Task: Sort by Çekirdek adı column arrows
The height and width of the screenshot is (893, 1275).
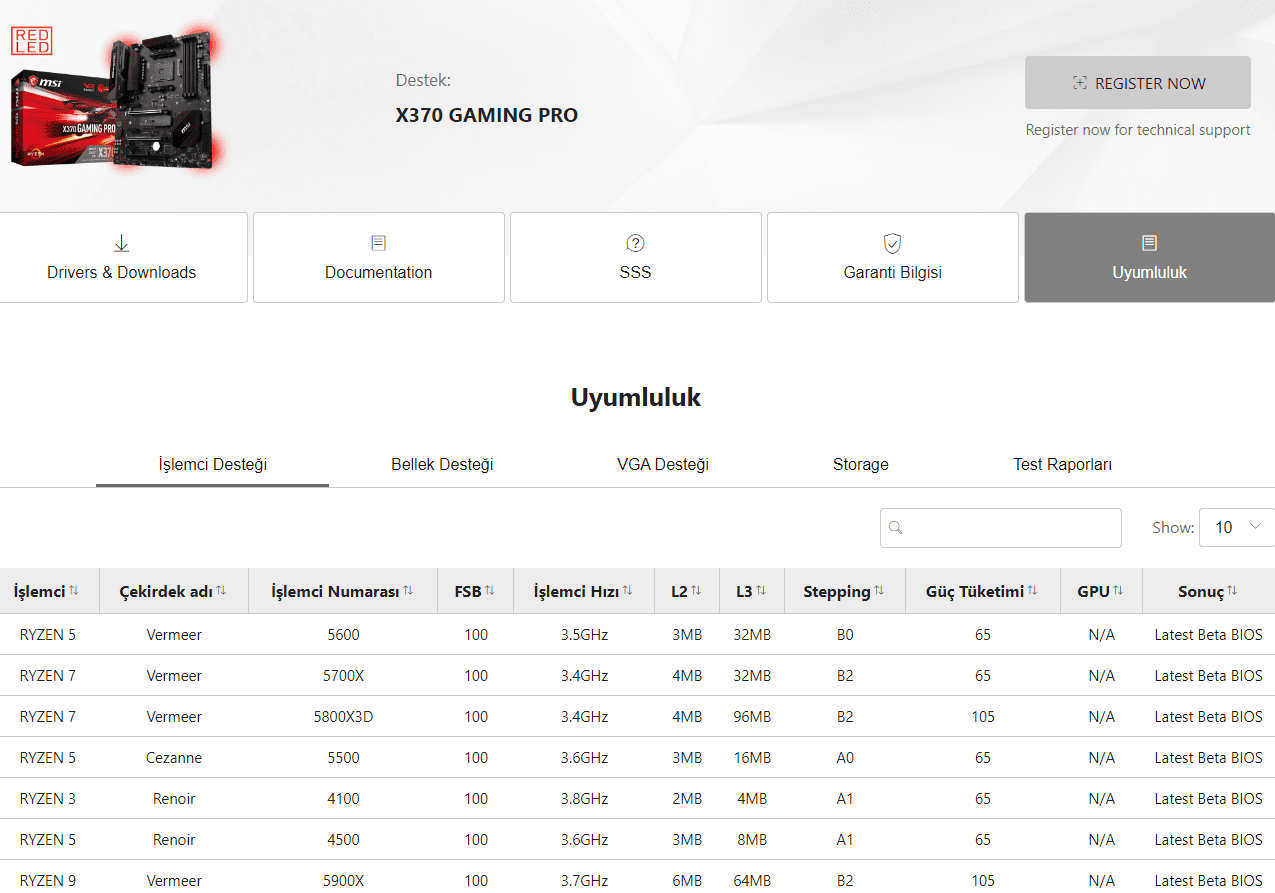Action: click(x=221, y=591)
